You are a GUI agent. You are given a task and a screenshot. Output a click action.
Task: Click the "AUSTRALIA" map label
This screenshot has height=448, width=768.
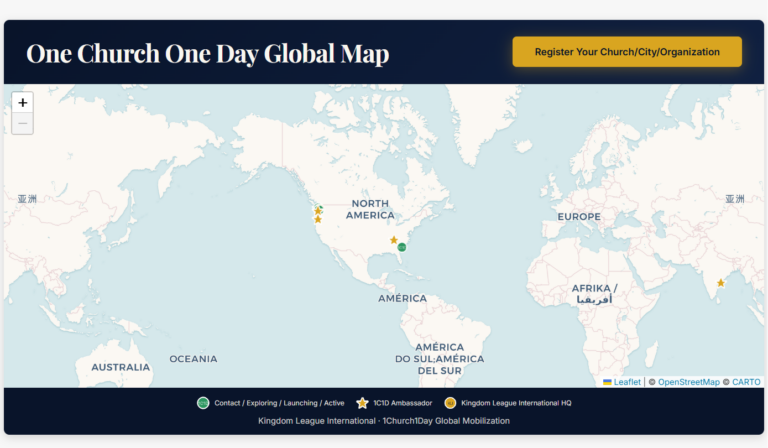[120, 367]
